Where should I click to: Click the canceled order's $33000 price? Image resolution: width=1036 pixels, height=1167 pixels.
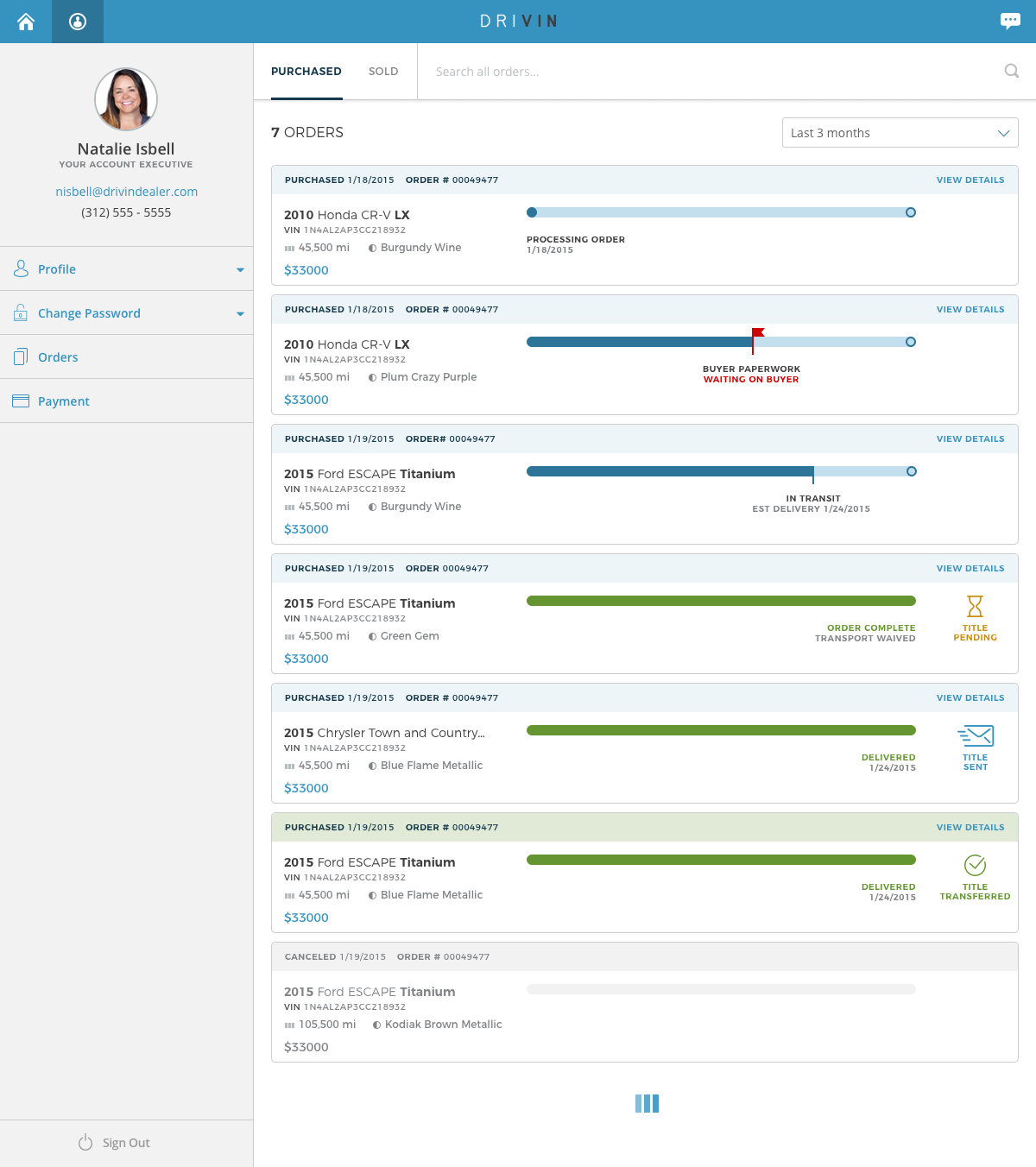[306, 1047]
